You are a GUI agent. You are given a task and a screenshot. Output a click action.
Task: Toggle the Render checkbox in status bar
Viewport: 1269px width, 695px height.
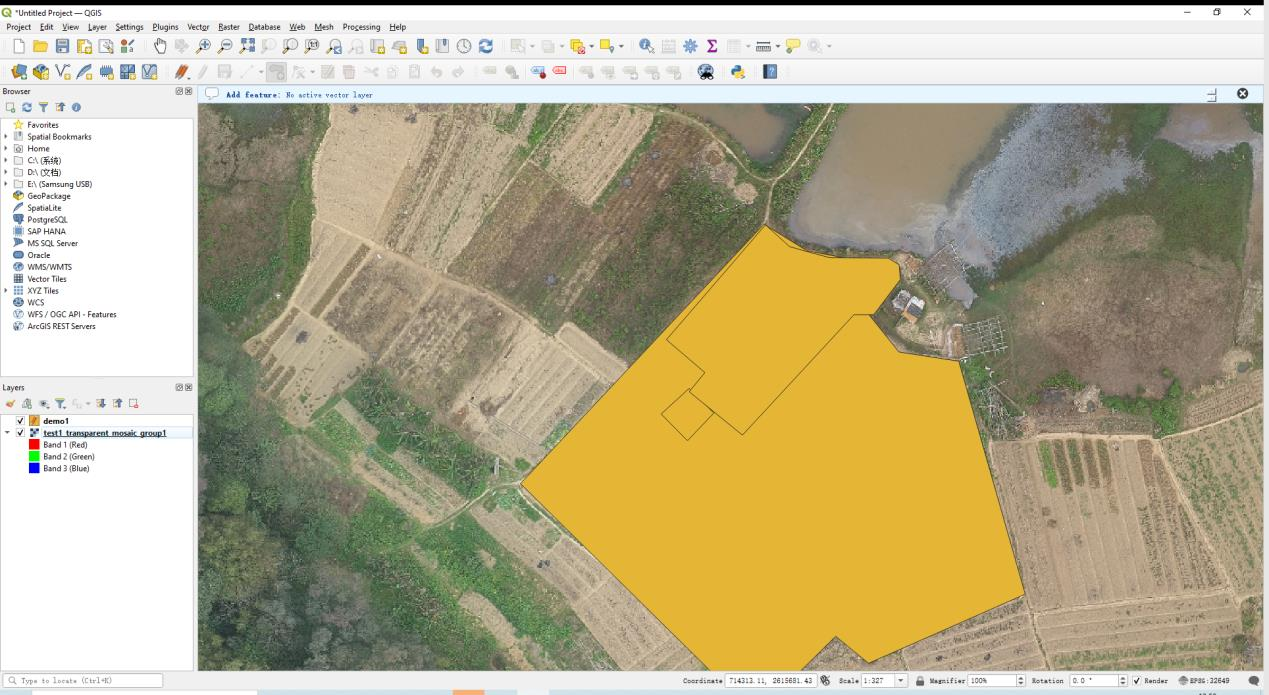click(x=1137, y=681)
